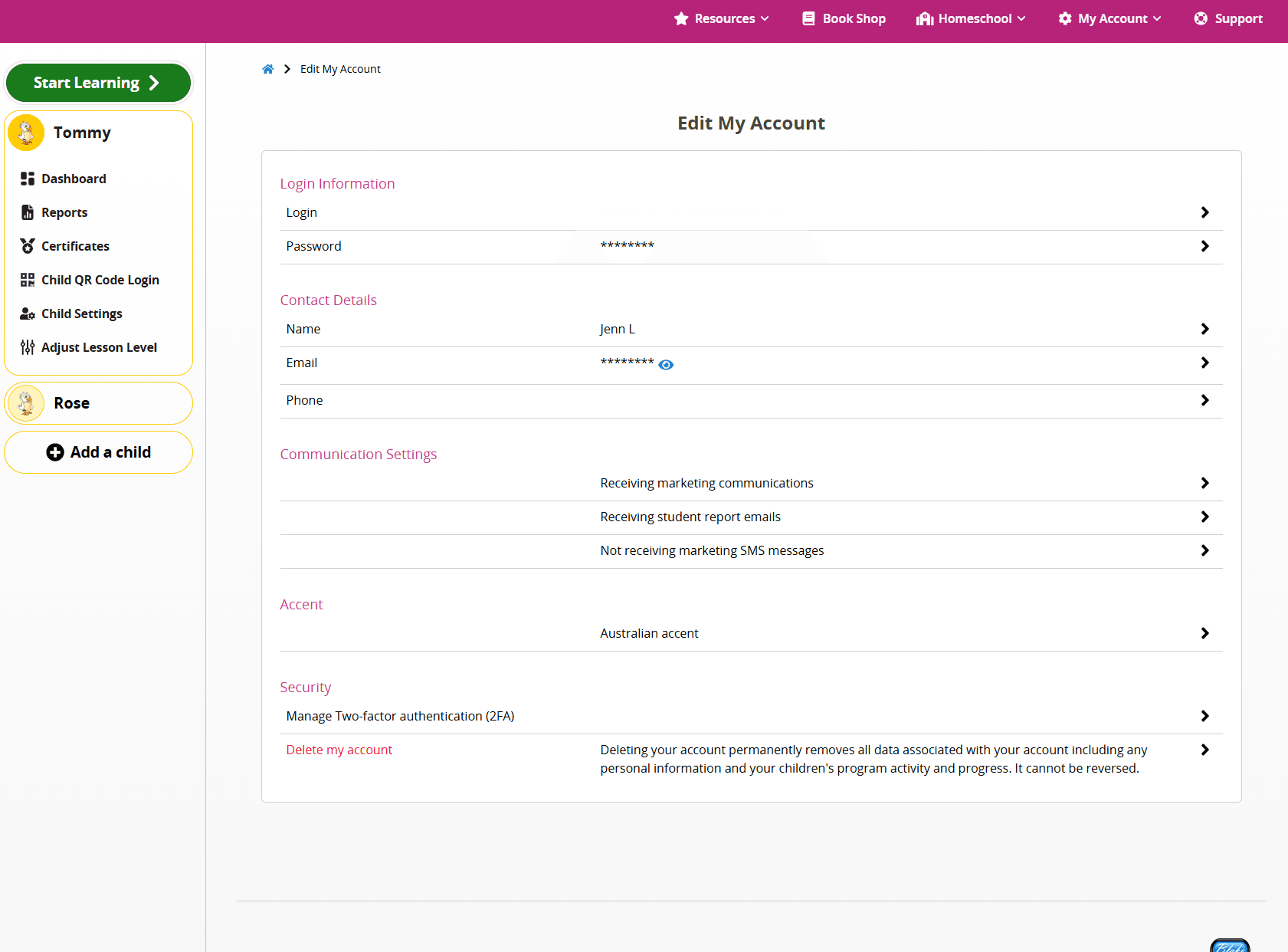This screenshot has height=952, width=1288.
Task: Click the Certificates medal icon
Action: pyautogui.click(x=28, y=246)
